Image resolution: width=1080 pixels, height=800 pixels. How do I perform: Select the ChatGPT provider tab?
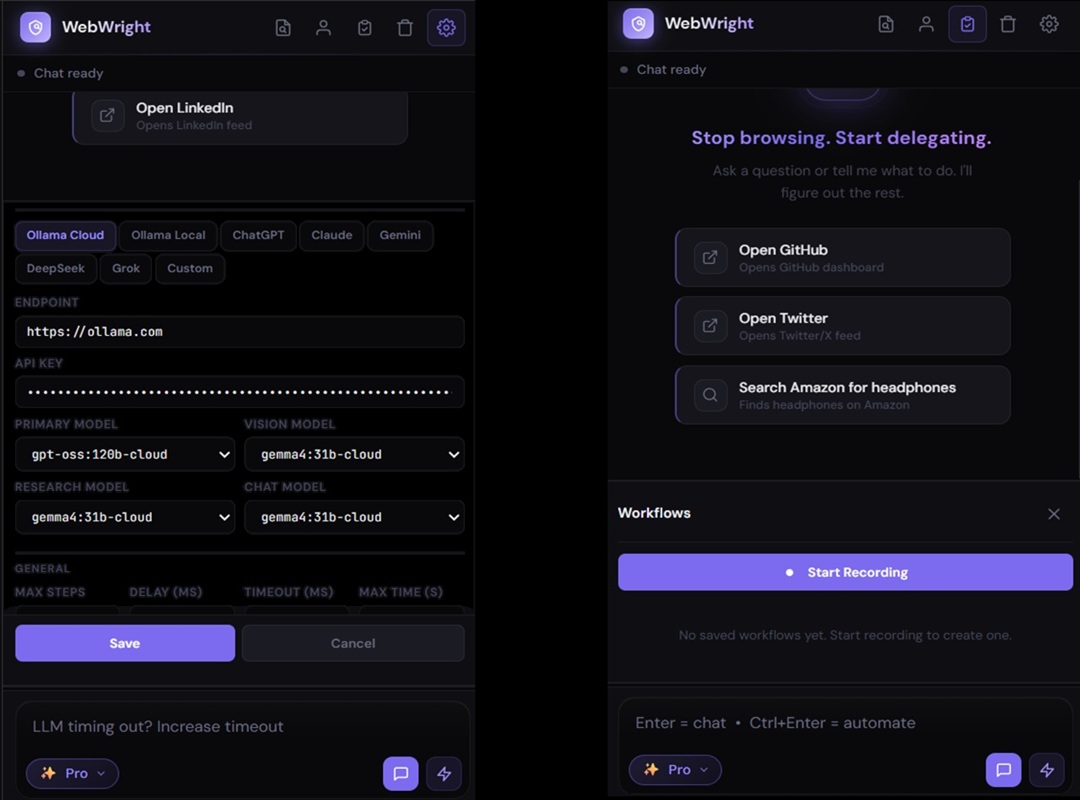(x=258, y=236)
